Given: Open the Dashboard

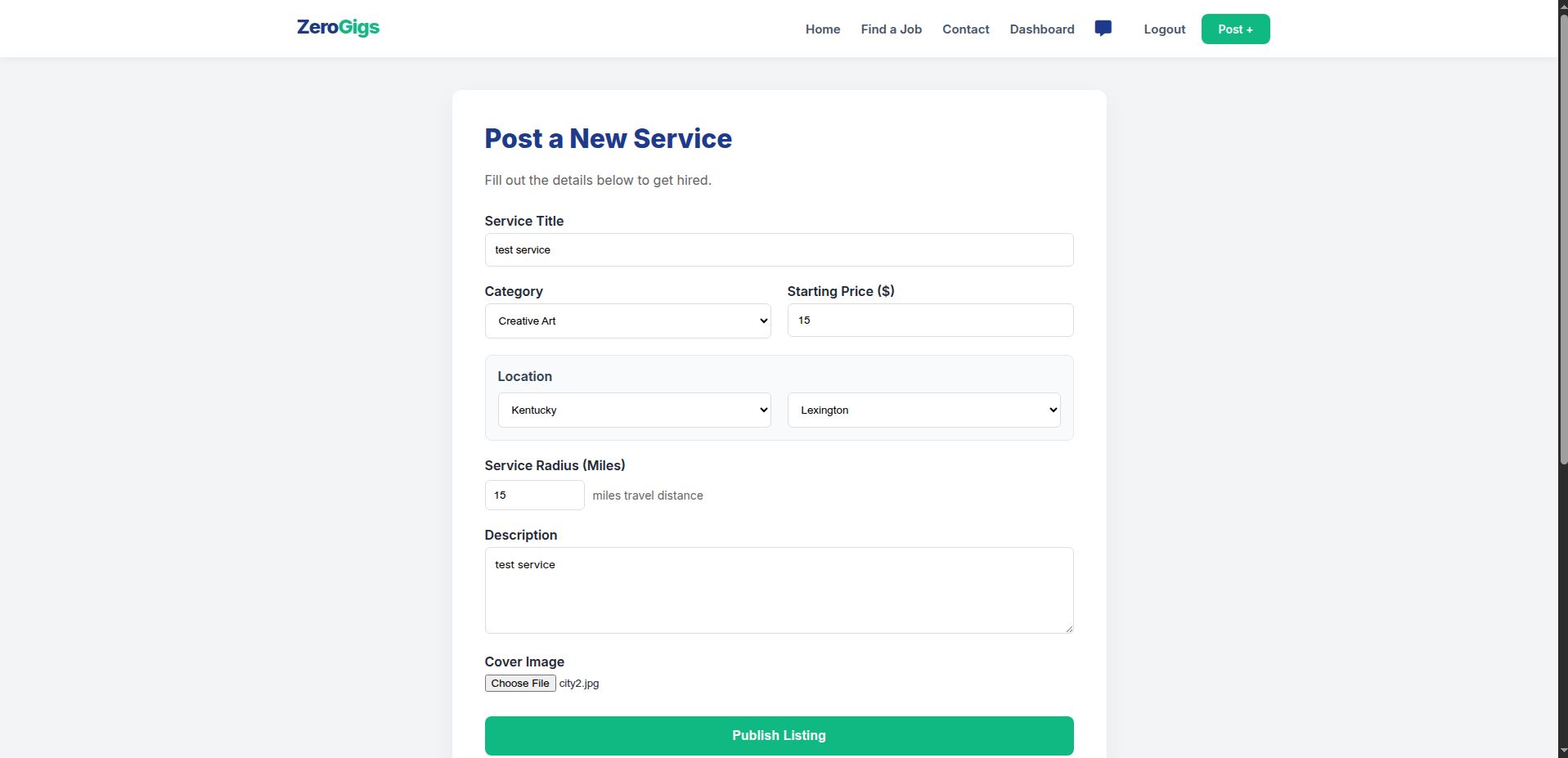Looking at the screenshot, I should coord(1041,29).
